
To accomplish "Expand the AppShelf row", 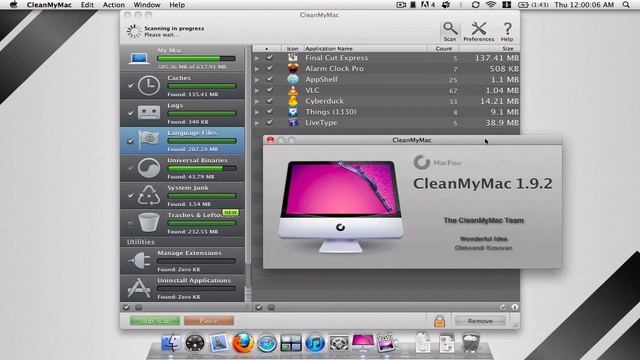I will tap(257, 80).
